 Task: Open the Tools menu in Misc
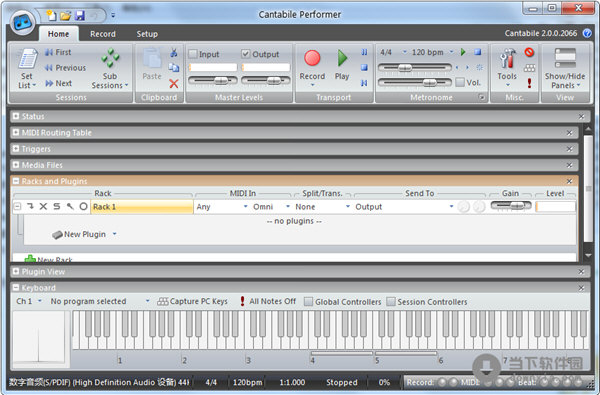click(x=507, y=68)
